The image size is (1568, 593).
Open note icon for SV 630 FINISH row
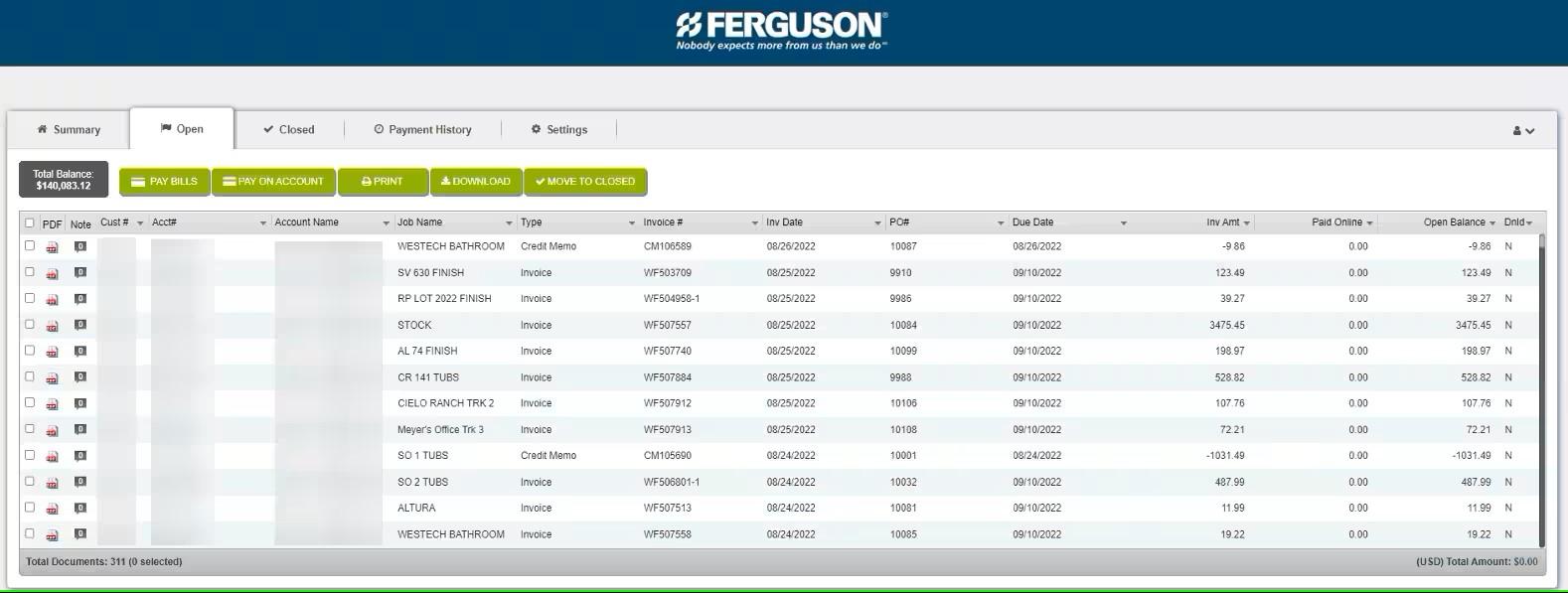tap(80, 272)
